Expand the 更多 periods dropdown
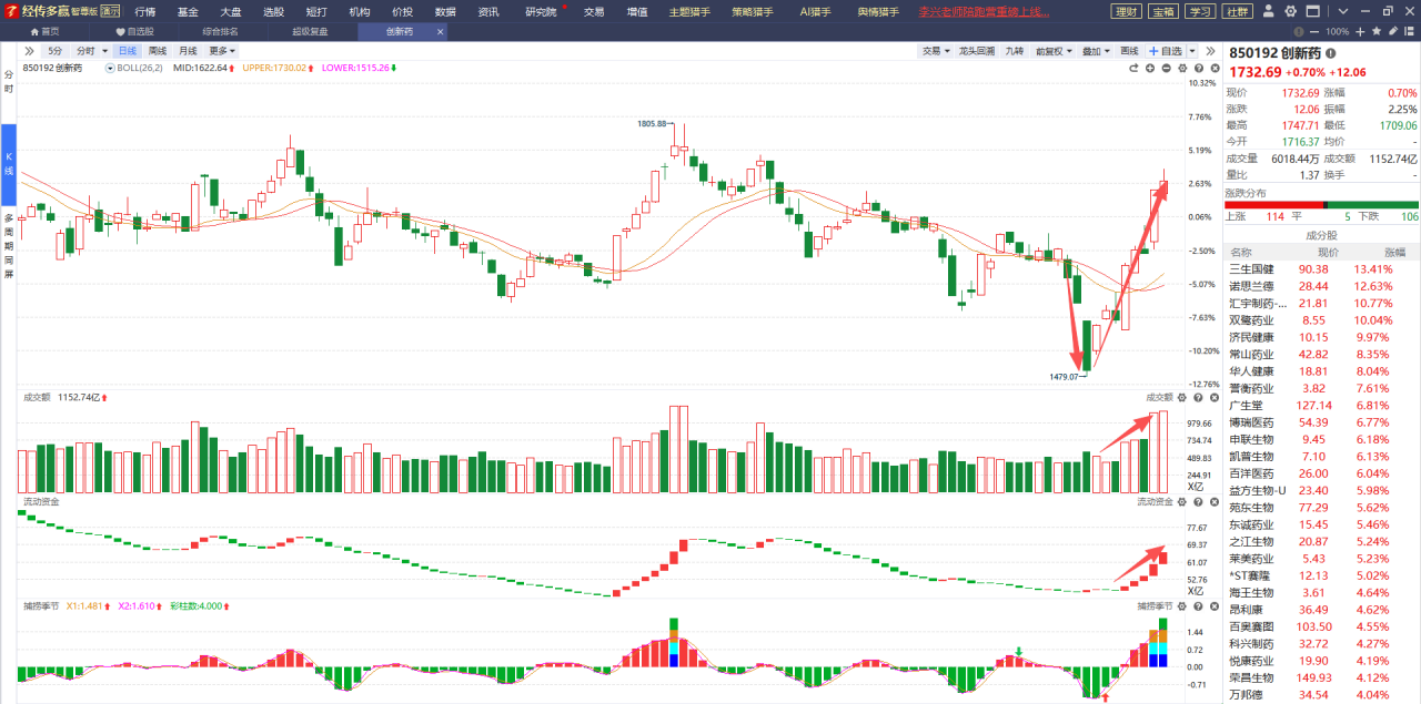This screenshot has width=1421, height=704. tap(222, 51)
